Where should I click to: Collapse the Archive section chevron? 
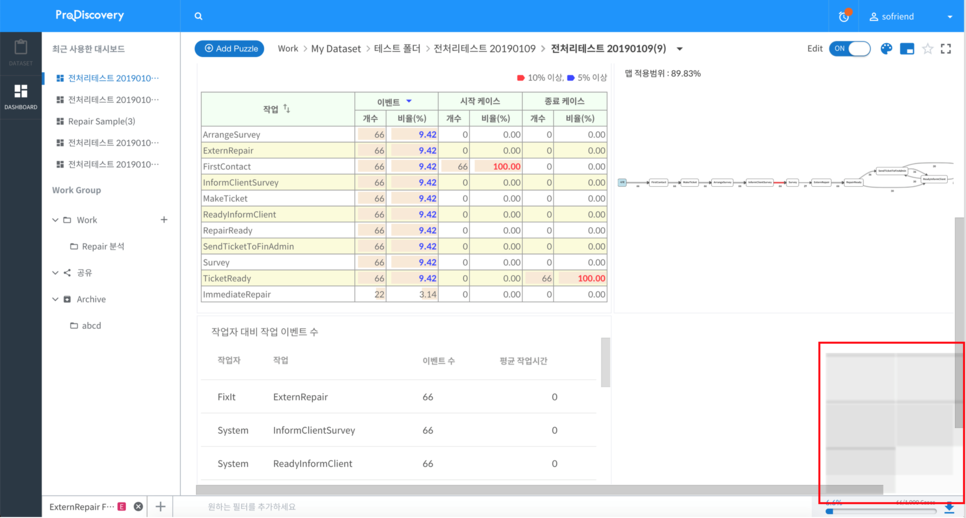click(55, 300)
